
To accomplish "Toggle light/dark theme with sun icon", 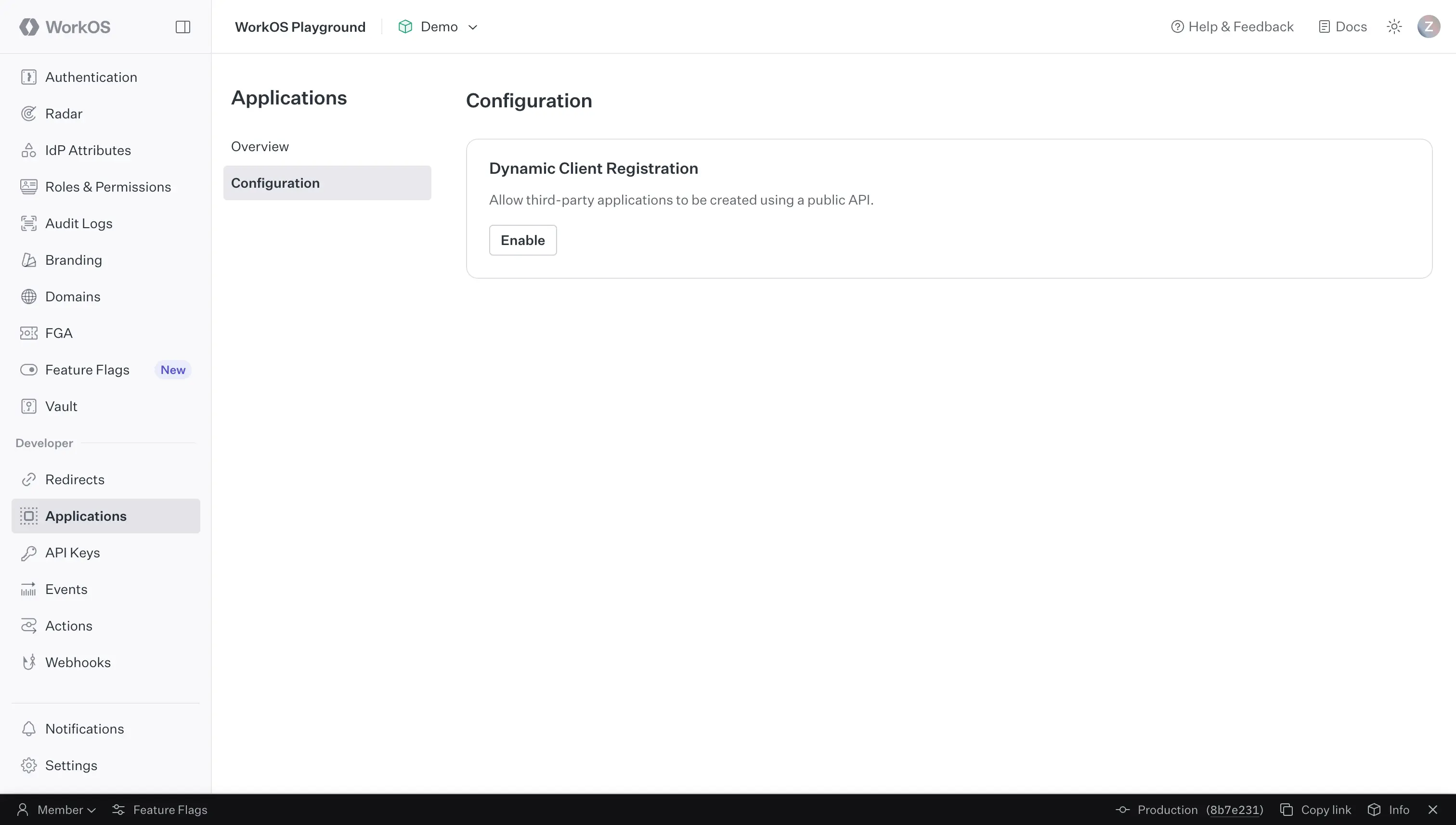I will coord(1394,26).
